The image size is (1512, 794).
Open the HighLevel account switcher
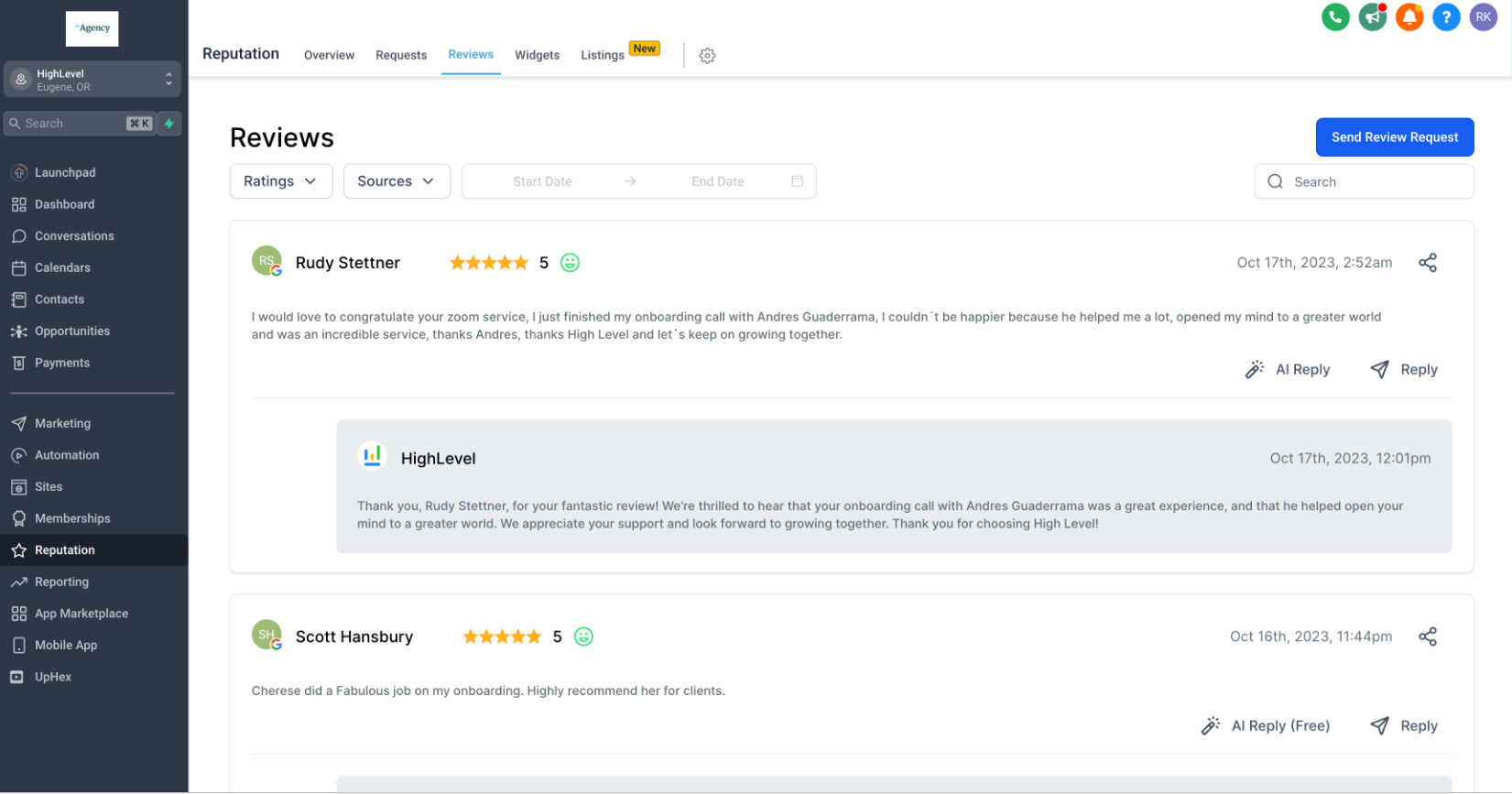[x=92, y=80]
